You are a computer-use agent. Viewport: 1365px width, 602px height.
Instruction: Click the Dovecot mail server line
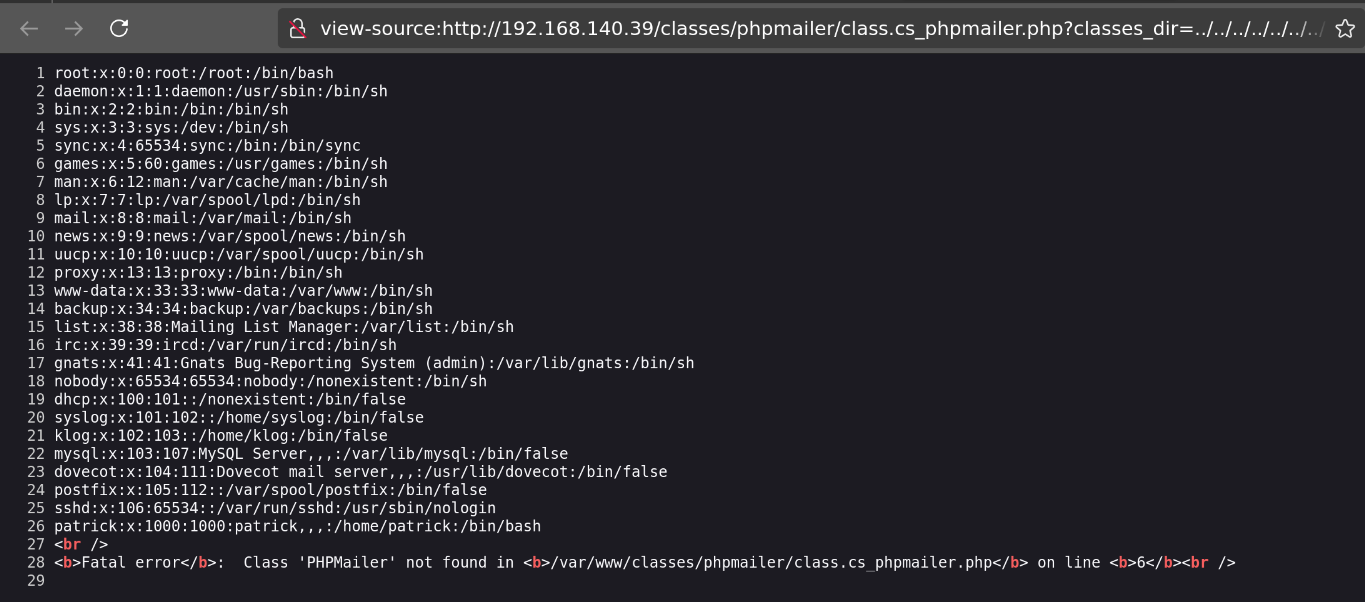pos(360,472)
